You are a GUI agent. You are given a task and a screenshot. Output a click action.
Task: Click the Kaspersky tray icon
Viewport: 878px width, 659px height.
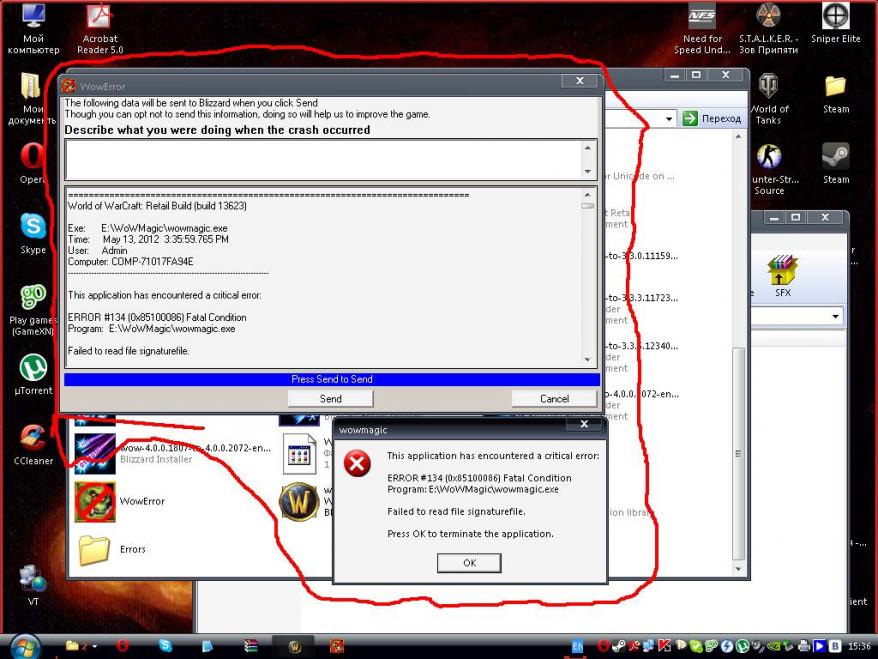coord(664,646)
